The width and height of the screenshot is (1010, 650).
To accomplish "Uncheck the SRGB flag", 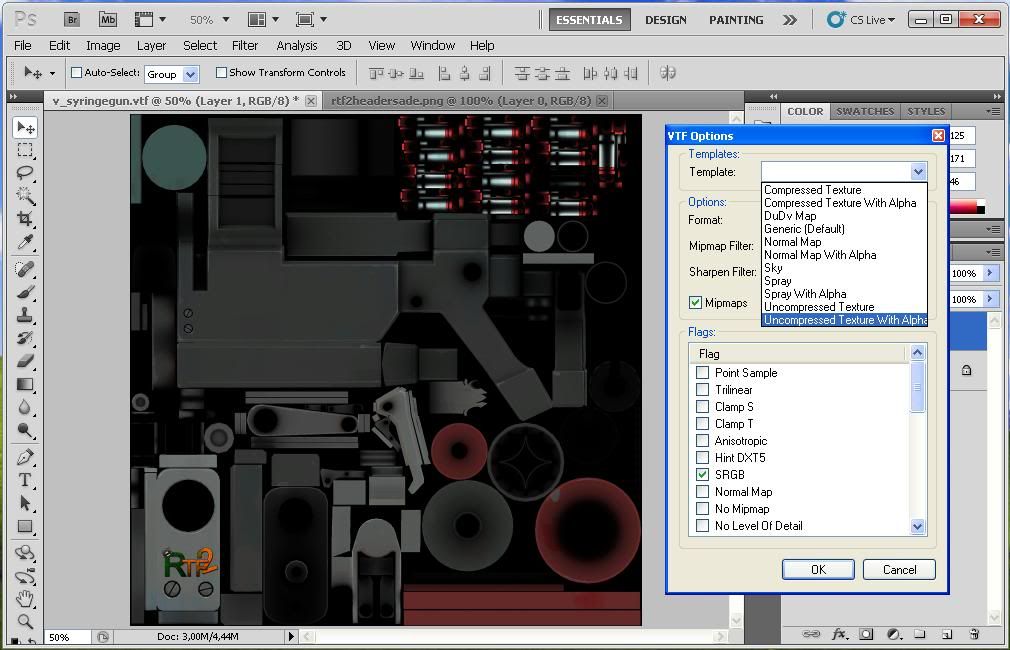I will click(x=702, y=475).
